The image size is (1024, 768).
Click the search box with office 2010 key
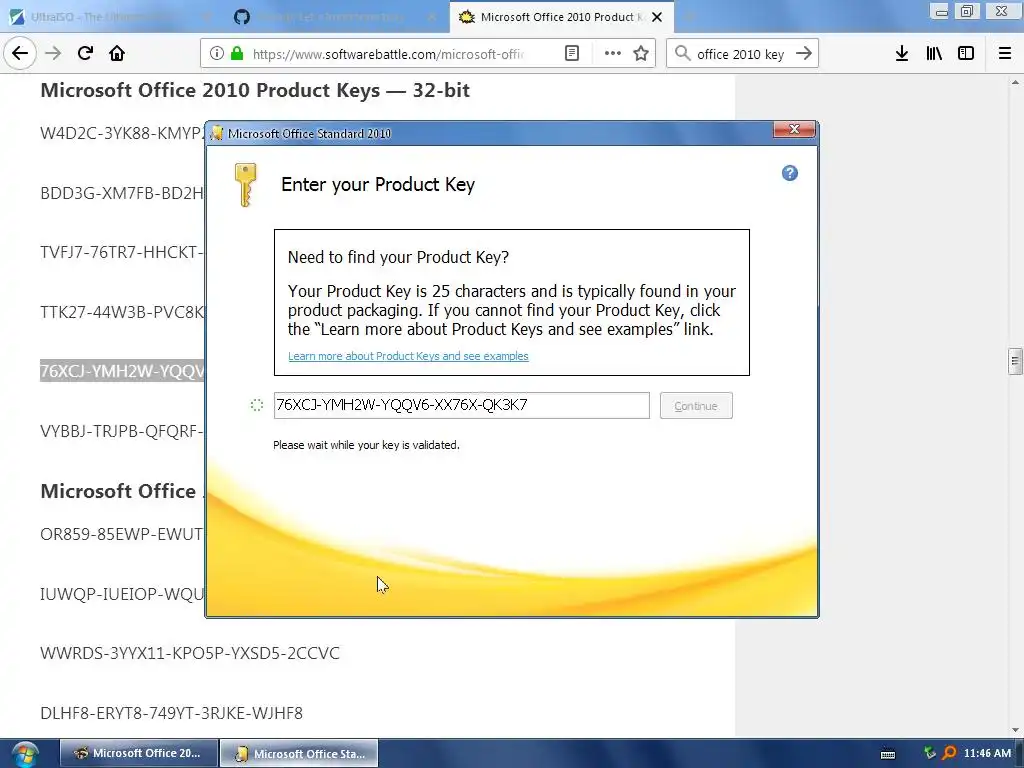tap(741, 54)
